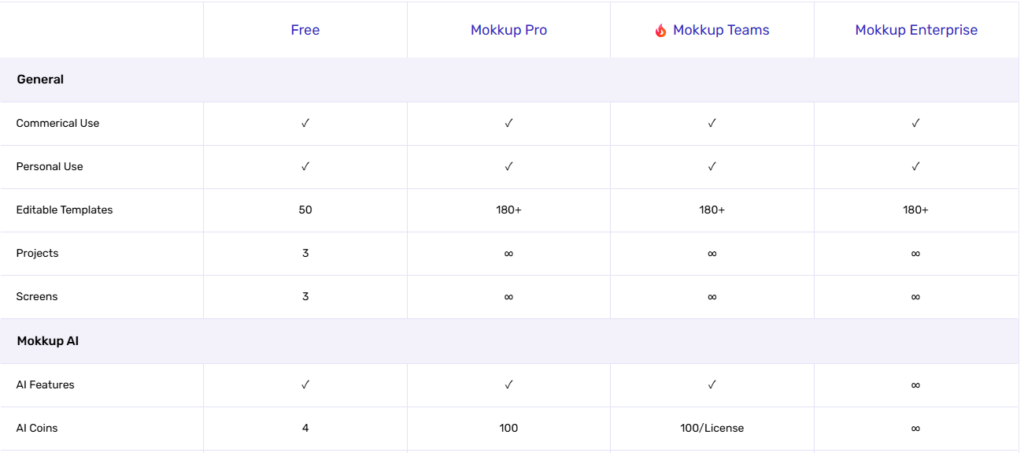Screen dimensions: 1024x453
Task: Click the General section header row
Action: click(41, 79)
